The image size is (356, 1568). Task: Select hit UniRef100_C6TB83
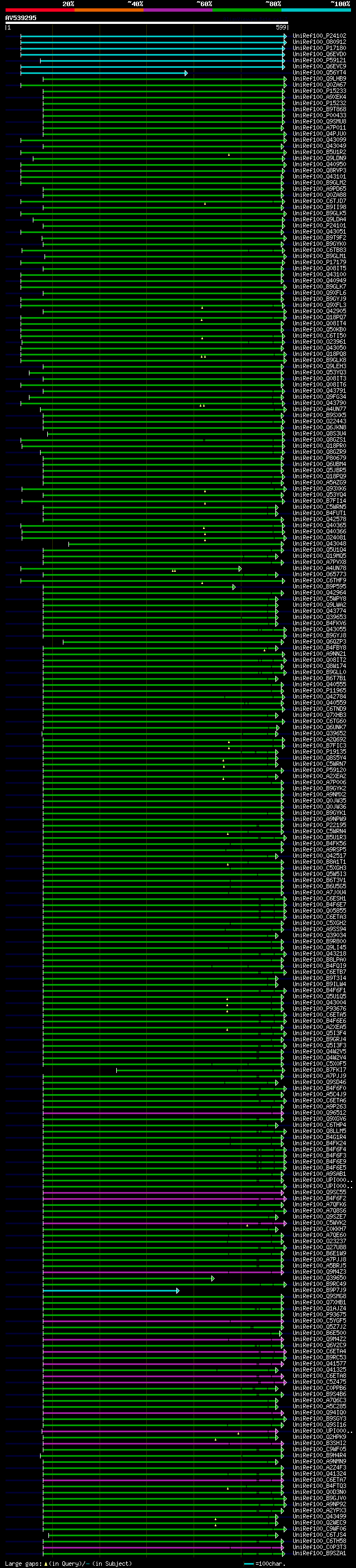319,250
